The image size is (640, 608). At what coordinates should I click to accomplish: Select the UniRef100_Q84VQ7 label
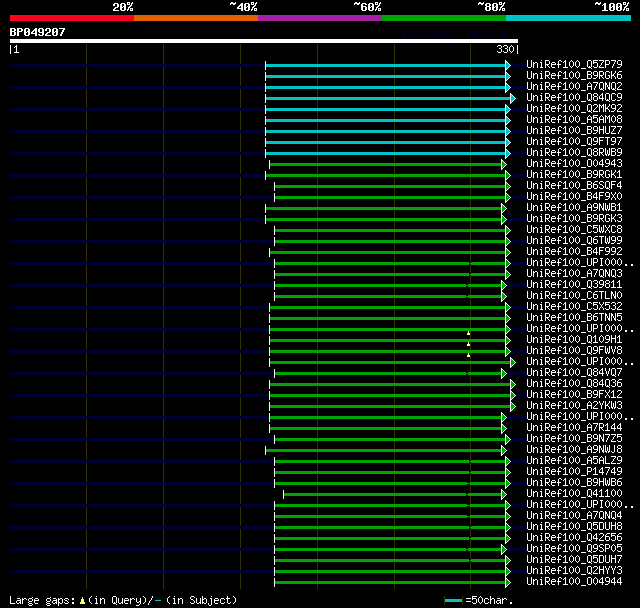tap(574, 373)
